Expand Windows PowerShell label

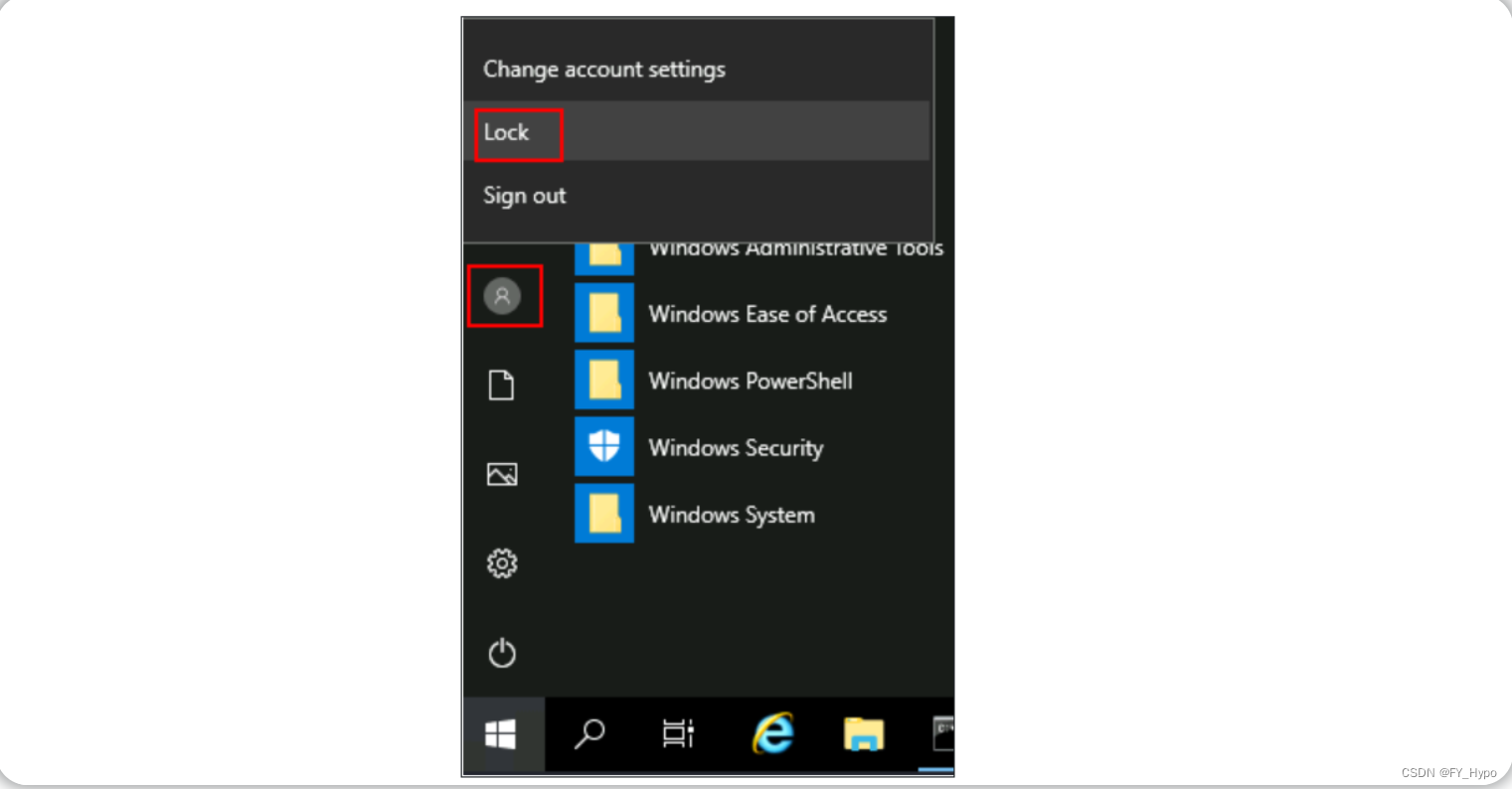tap(751, 381)
